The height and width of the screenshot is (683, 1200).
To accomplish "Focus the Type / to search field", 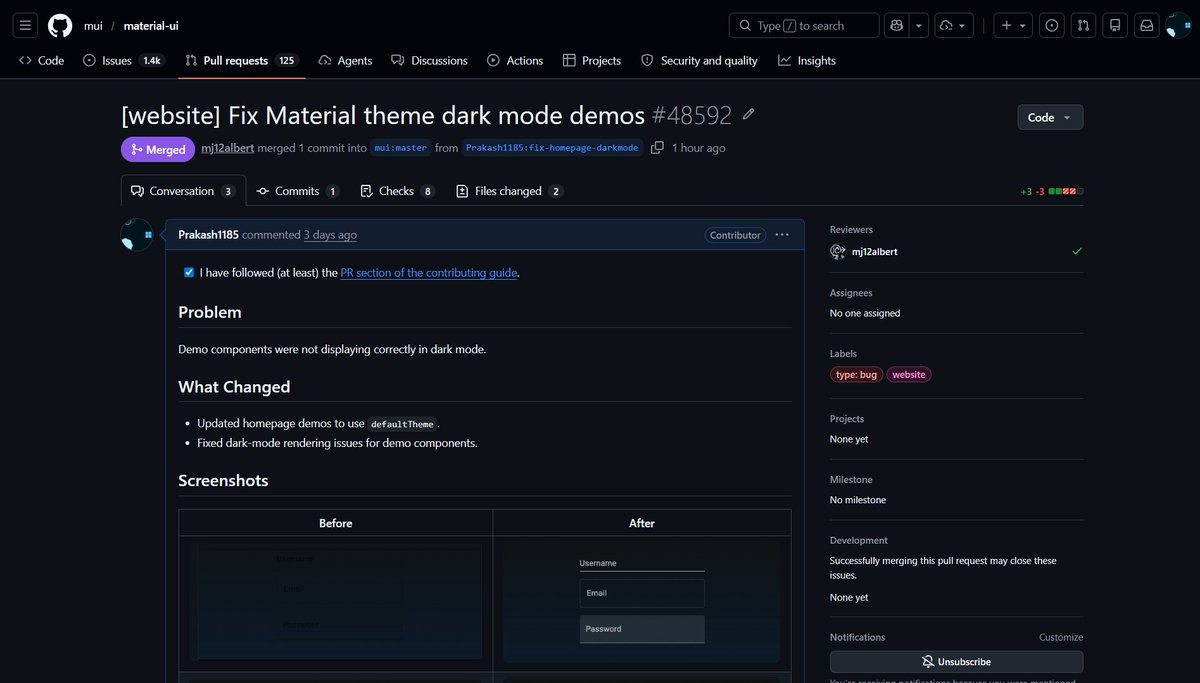I will pos(804,26).
